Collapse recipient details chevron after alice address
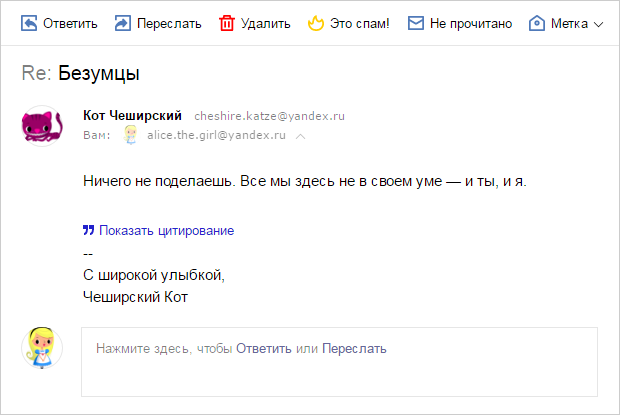 tap(301, 136)
